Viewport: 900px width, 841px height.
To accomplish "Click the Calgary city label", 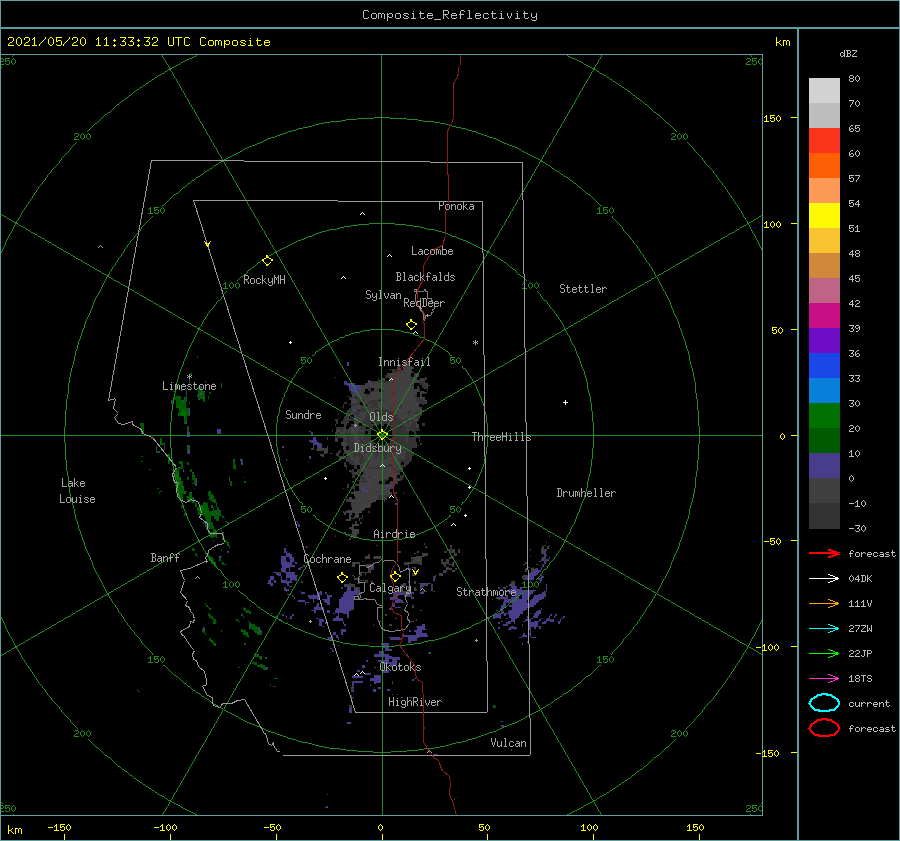I will point(390,588).
